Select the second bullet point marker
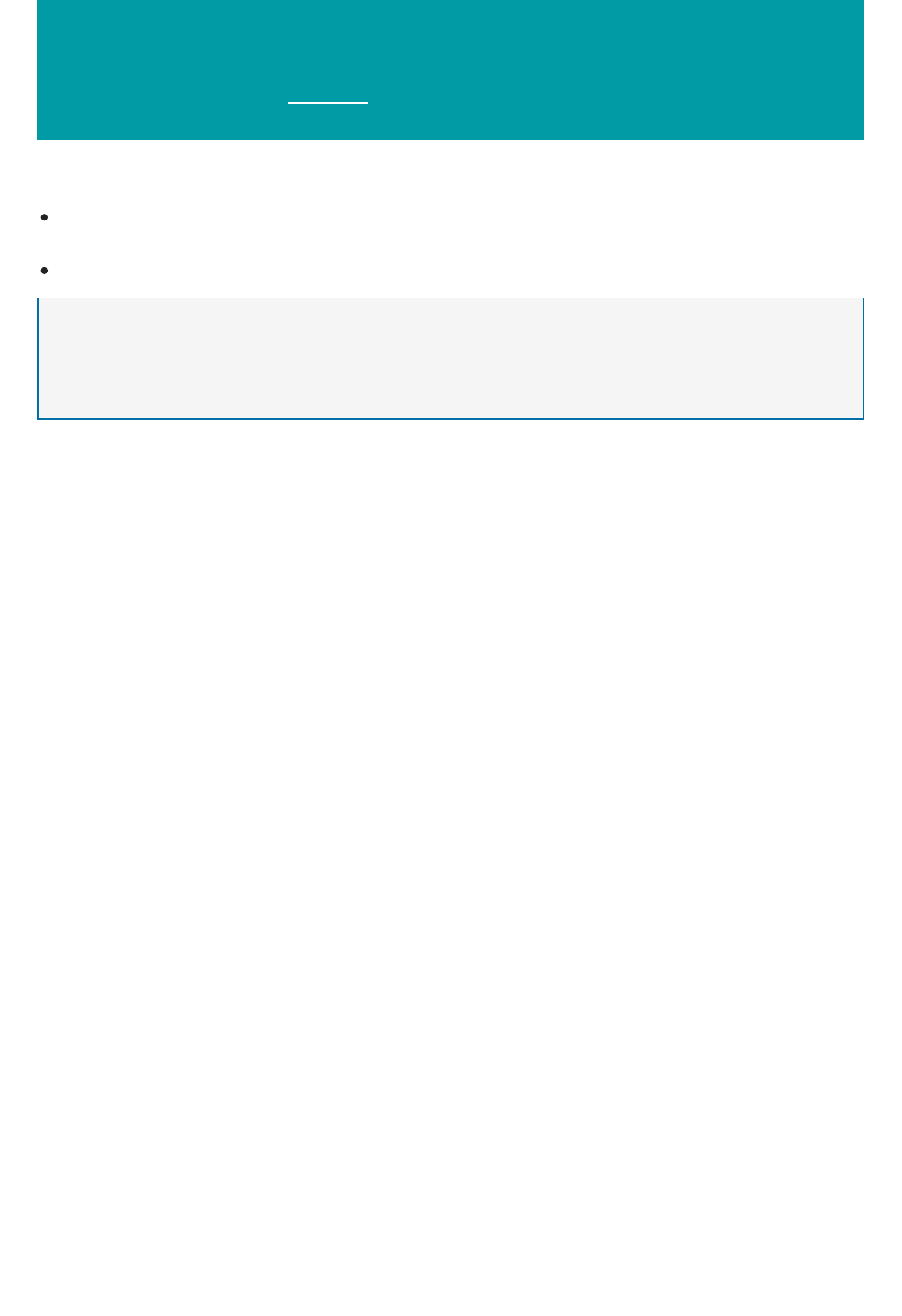902x1316 pixels. pyautogui.click(x=44, y=270)
